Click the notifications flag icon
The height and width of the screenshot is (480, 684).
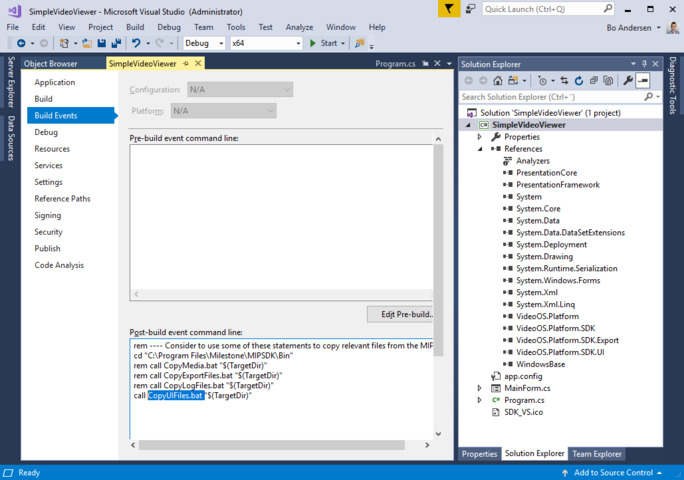click(x=449, y=9)
